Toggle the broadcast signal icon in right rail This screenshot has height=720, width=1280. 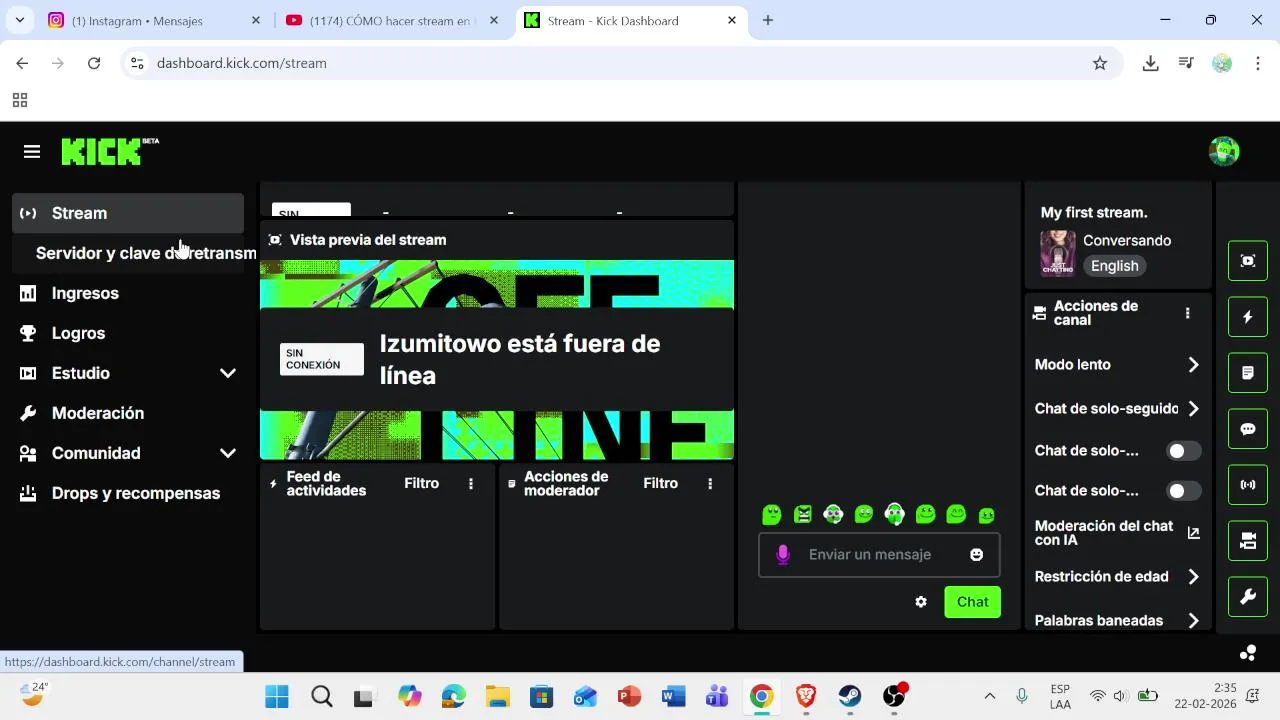click(x=1248, y=485)
